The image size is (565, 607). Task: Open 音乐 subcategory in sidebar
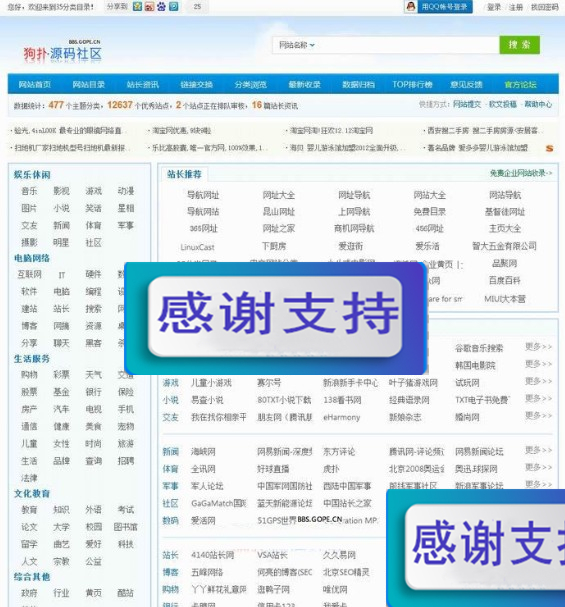[29, 191]
